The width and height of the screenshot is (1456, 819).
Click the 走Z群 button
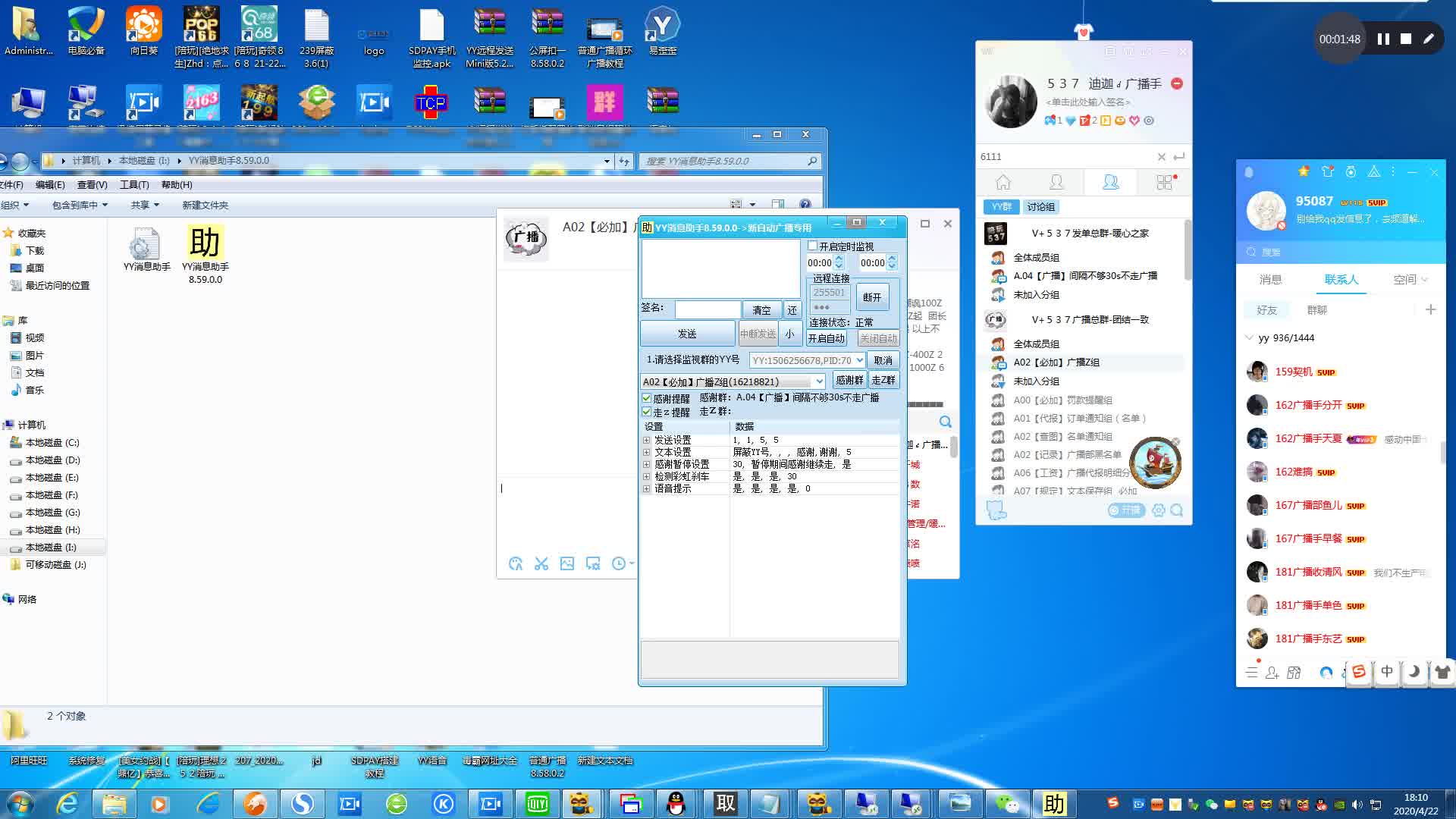click(x=883, y=380)
